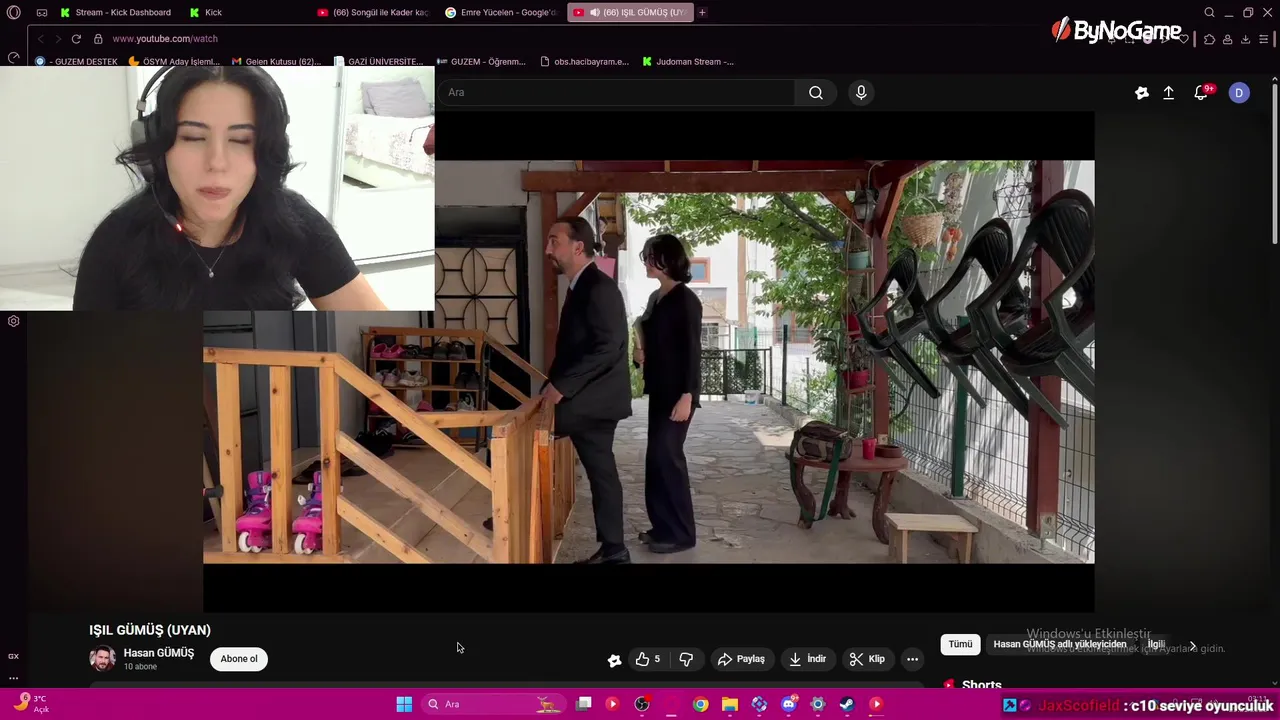Viewport: 1280px width, 720px height.
Task: Open Task View on taskbar
Action: pos(584,704)
